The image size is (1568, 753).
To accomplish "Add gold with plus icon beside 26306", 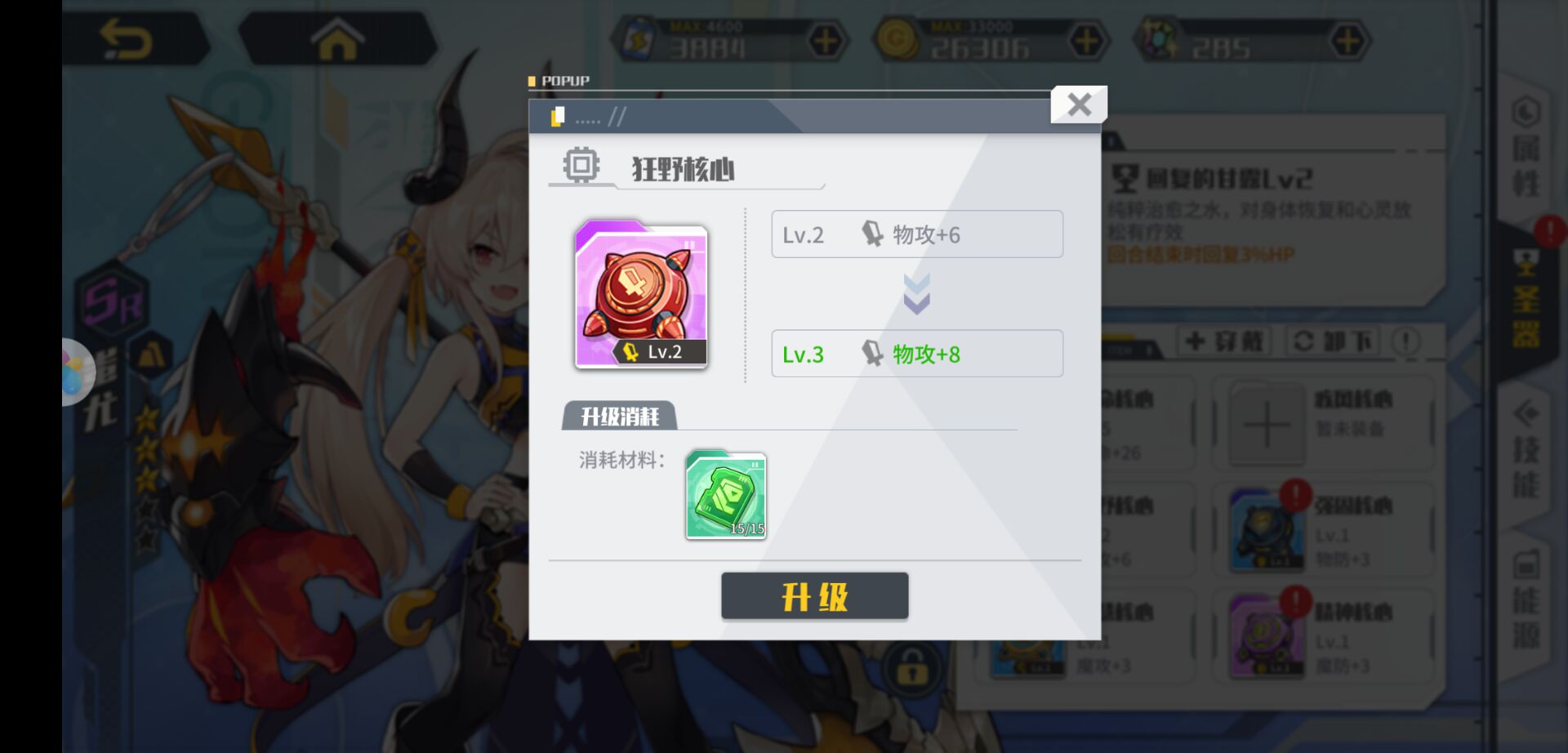I will 1087,41.
